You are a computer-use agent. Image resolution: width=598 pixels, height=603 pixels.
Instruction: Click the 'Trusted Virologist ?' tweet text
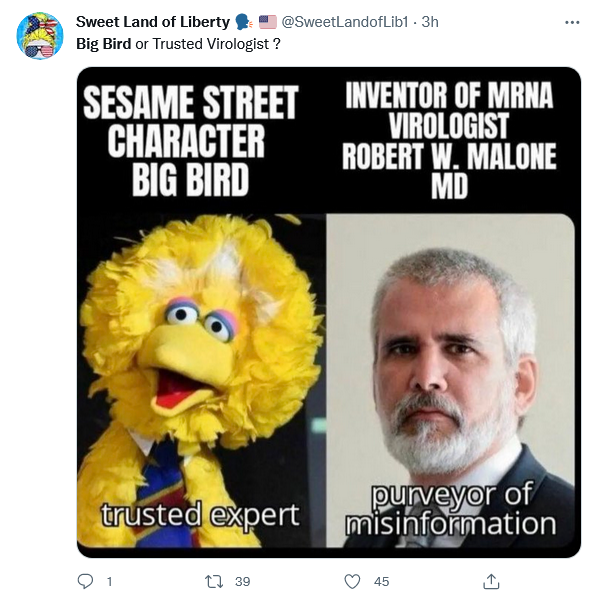[217, 44]
